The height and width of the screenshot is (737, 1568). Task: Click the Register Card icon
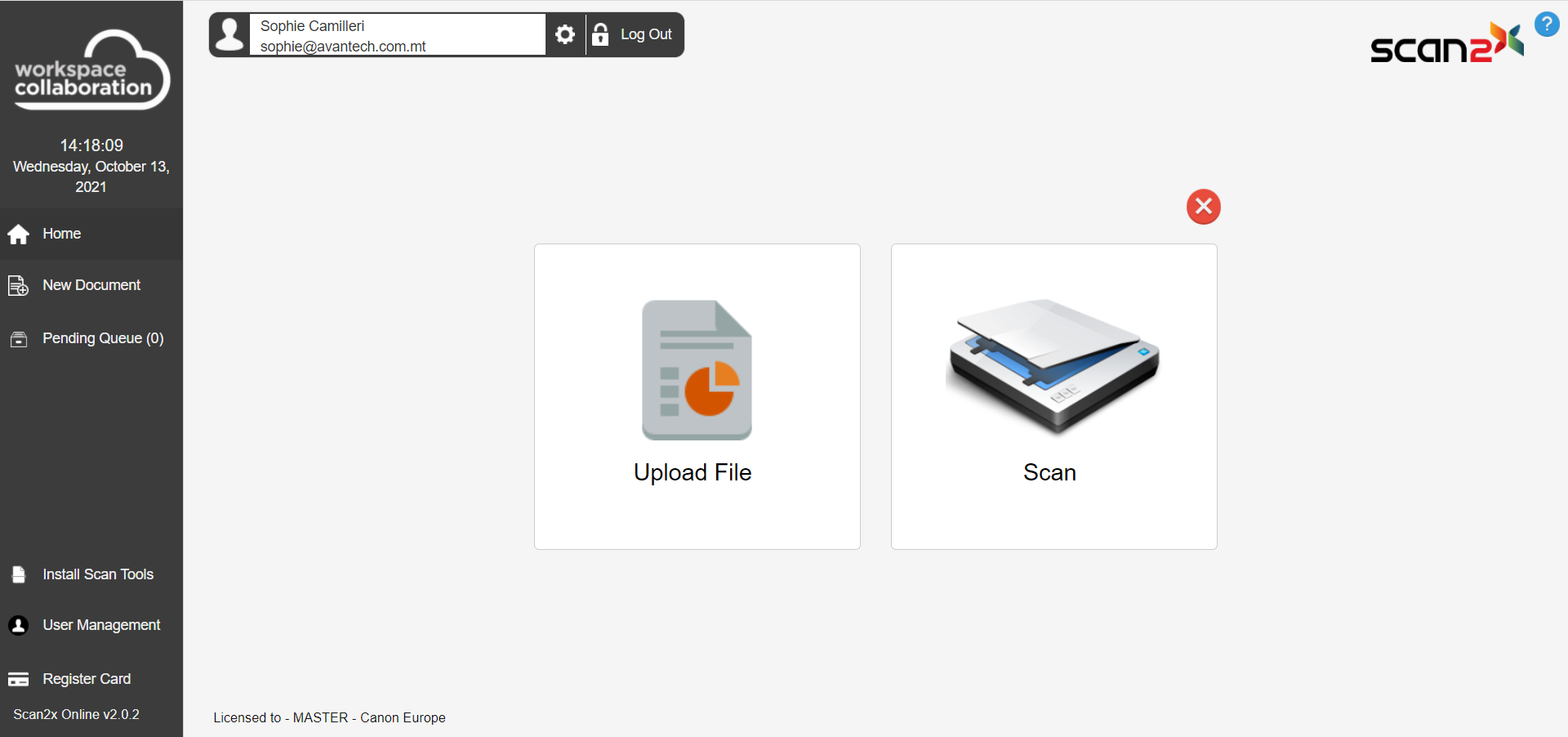[19, 679]
